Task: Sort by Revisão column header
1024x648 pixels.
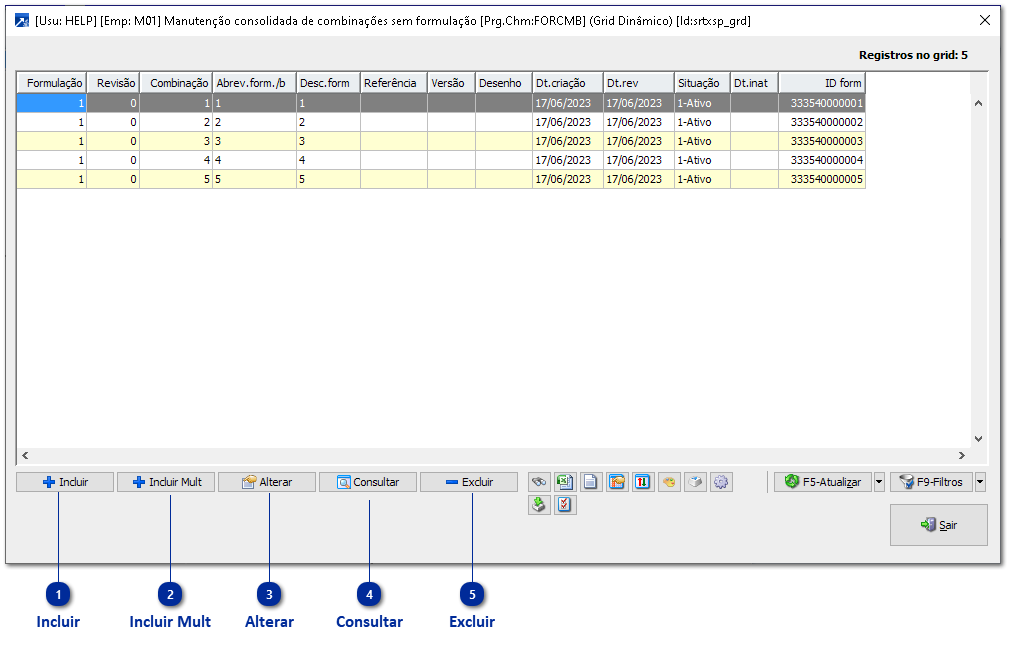Action: (114, 83)
